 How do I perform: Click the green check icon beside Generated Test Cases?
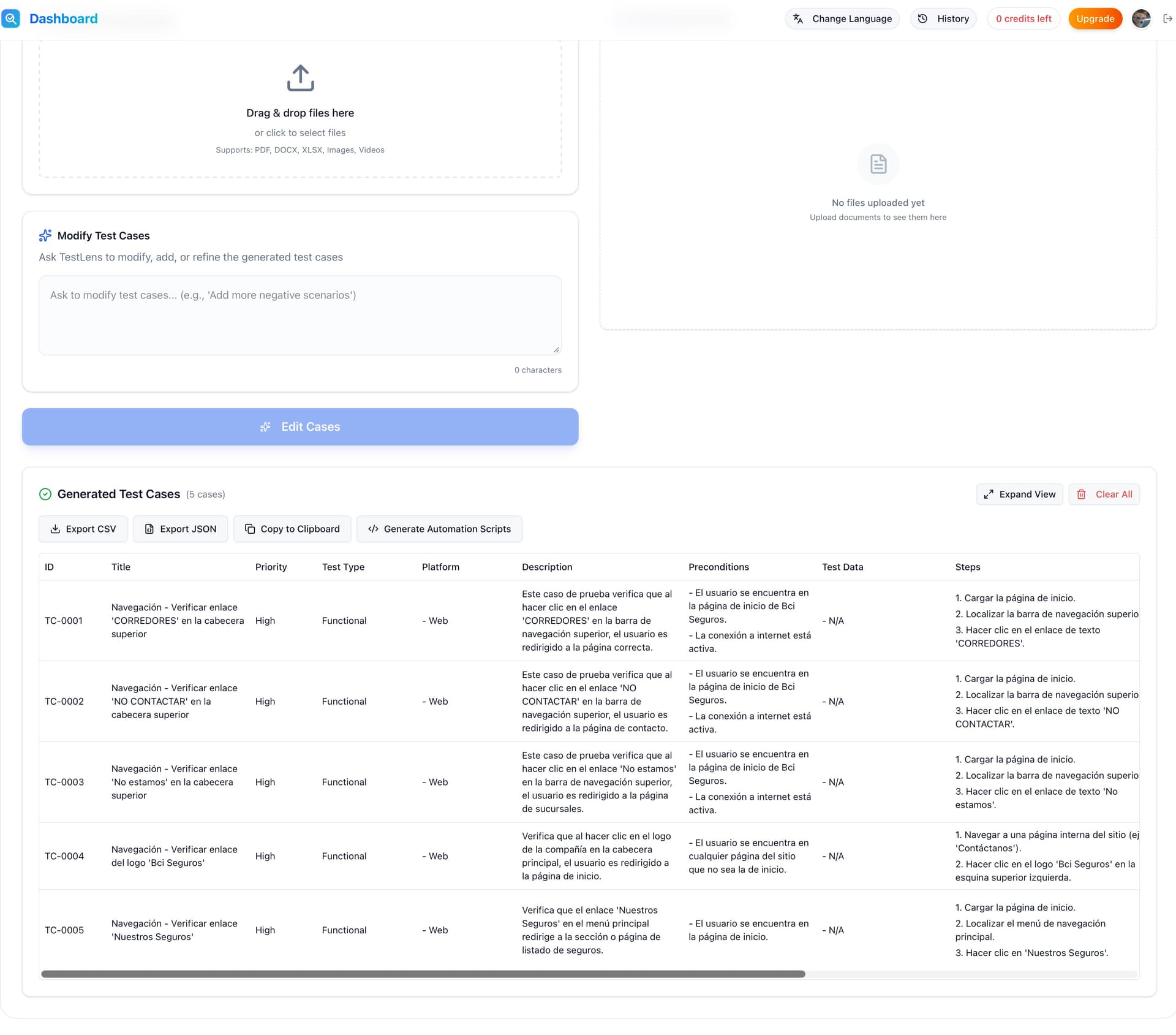pos(45,495)
